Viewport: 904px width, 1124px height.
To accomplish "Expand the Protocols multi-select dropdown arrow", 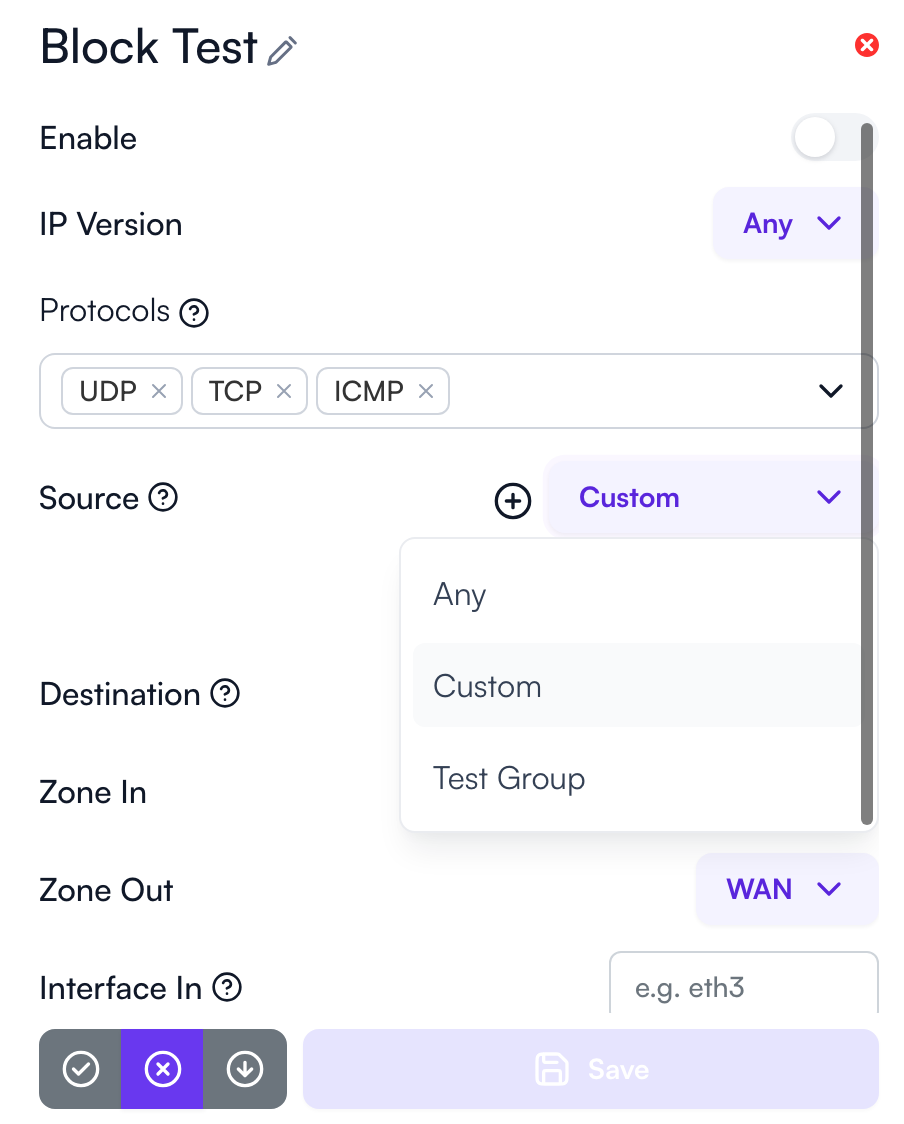I will (830, 391).
